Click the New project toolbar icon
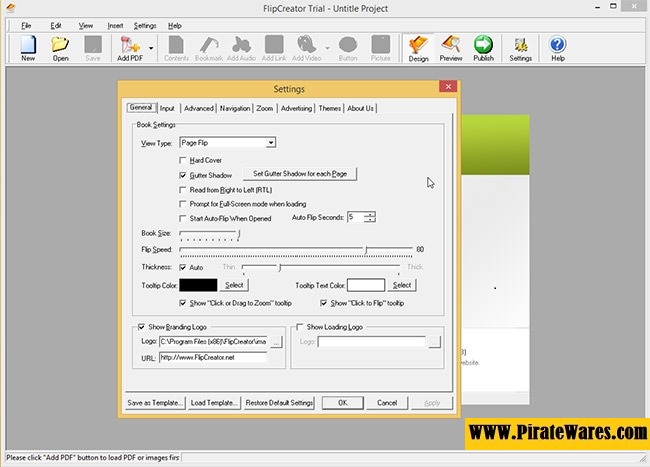Image resolution: width=650 pixels, height=467 pixels. (x=28, y=44)
